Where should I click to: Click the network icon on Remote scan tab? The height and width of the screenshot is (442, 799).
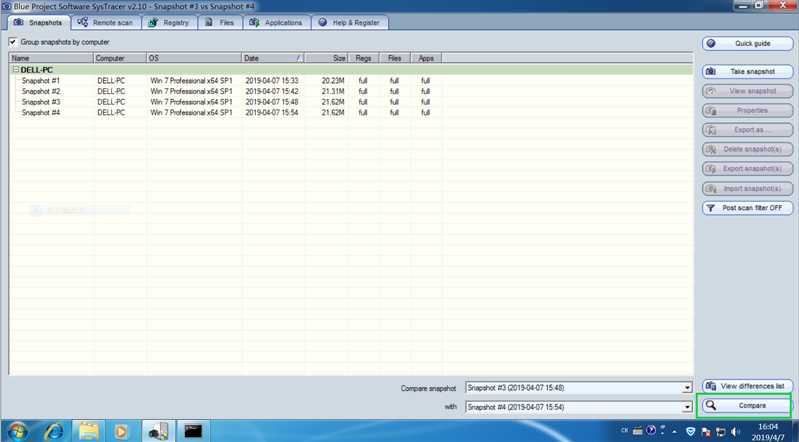click(x=83, y=22)
